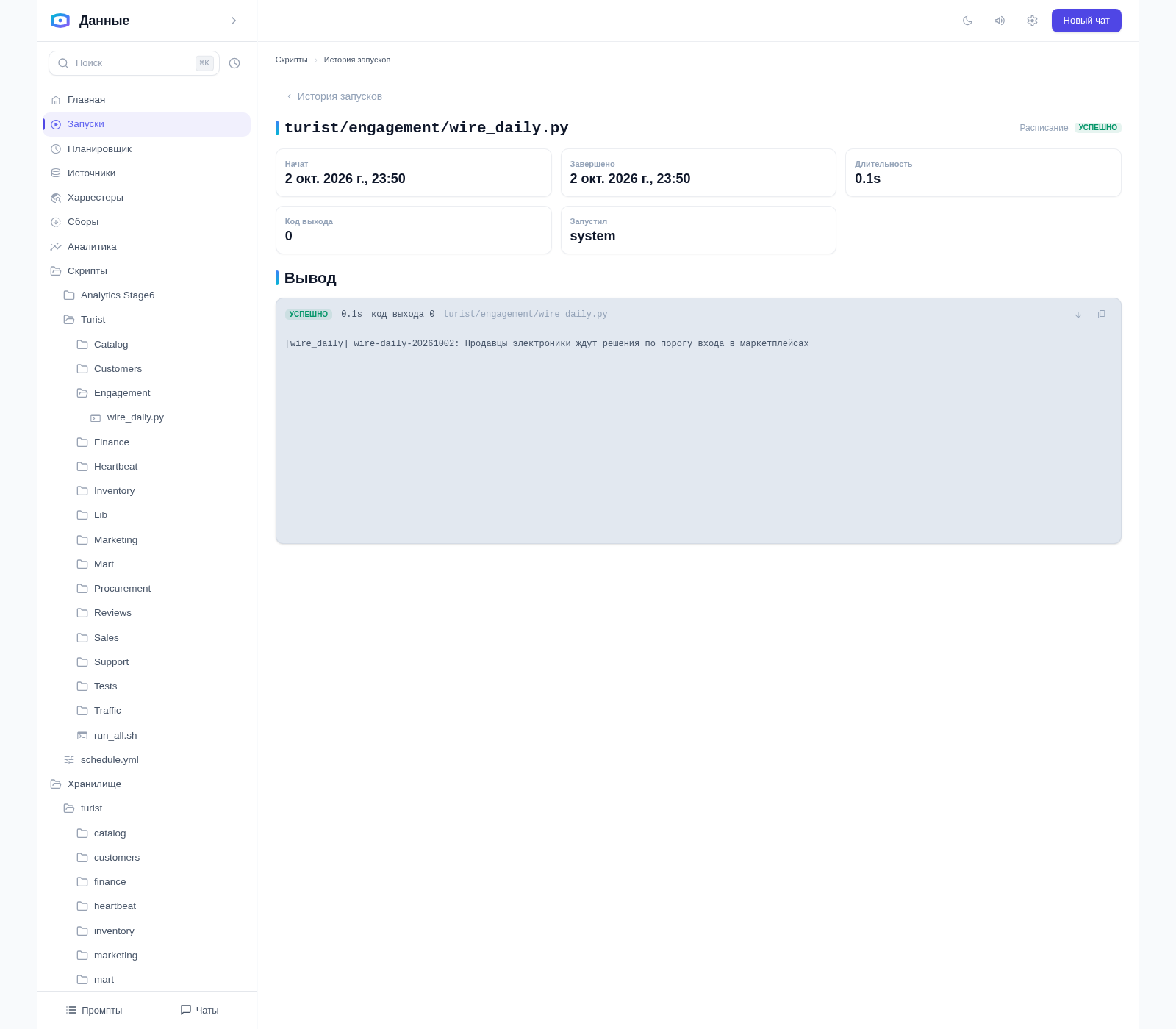Copy output with the copy icon
Screen dimensions: 1176x1029
1101,315
